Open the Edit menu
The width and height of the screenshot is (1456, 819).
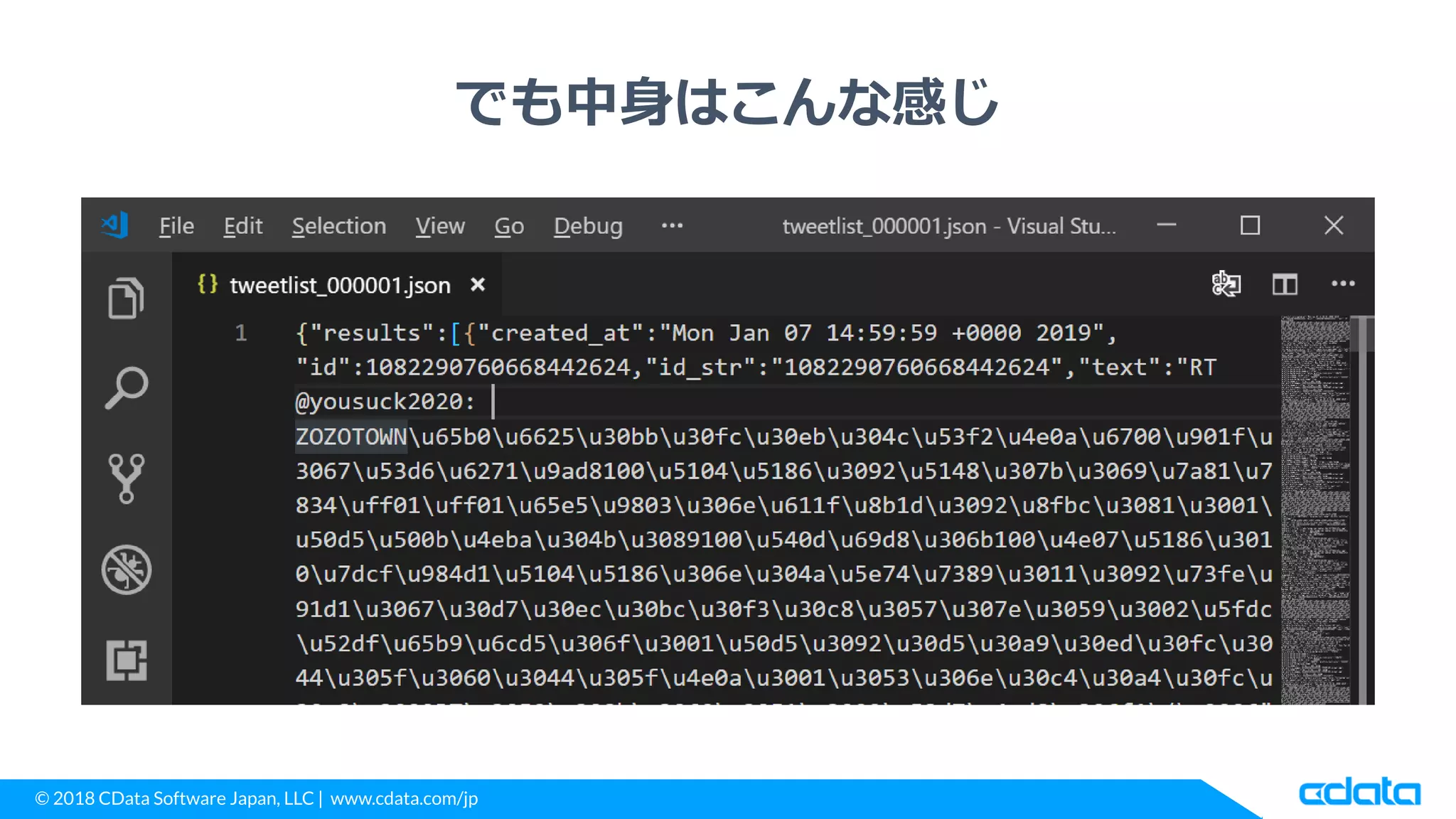tap(243, 226)
